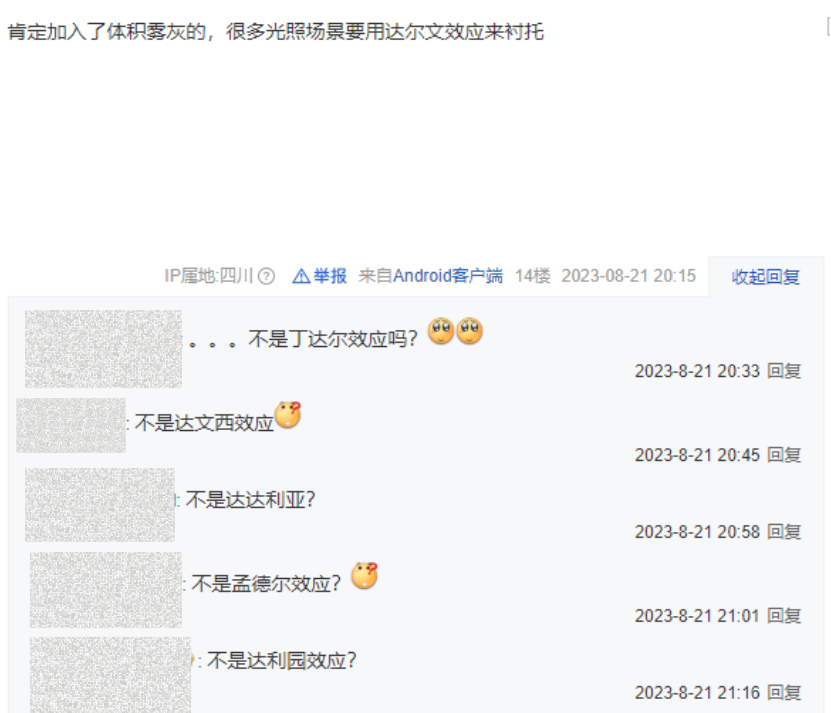Click the confused emoji after 达文西效应

click(x=288, y=415)
